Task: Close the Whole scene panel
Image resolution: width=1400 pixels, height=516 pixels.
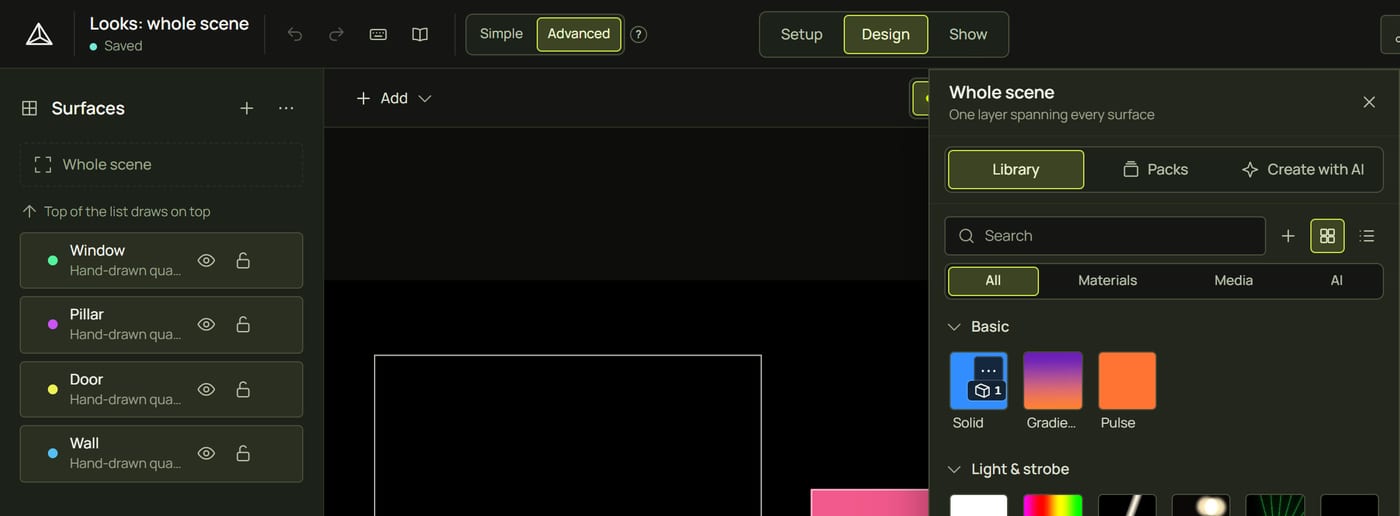Action: 1369,102
